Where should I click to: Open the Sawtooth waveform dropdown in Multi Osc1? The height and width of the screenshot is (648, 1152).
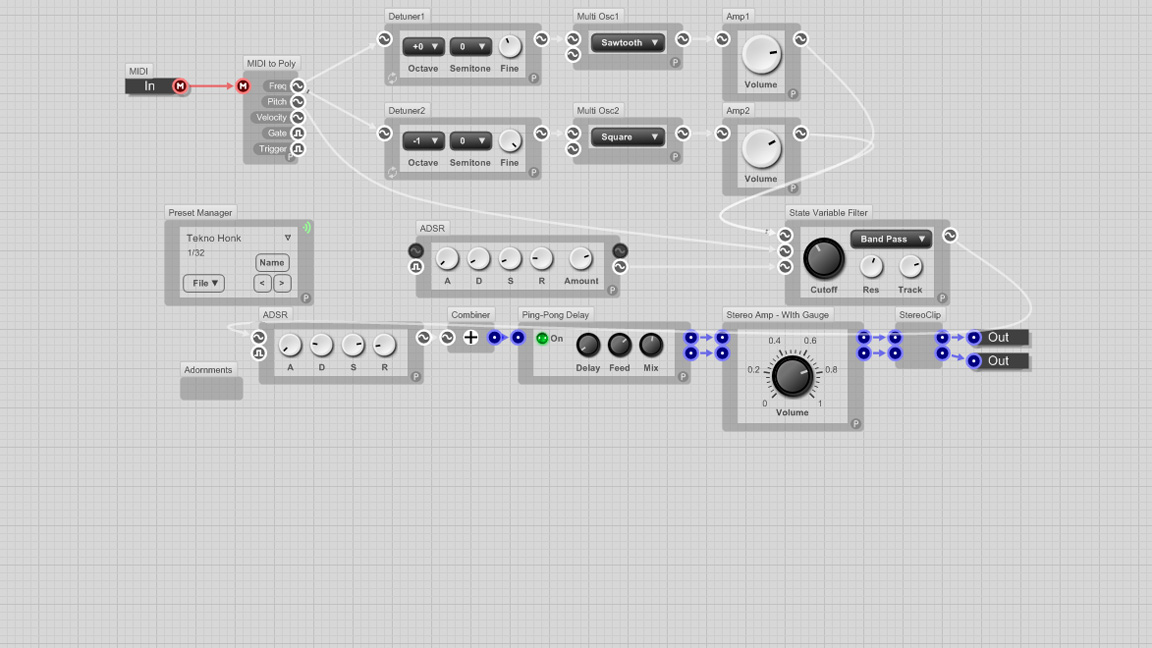point(628,43)
